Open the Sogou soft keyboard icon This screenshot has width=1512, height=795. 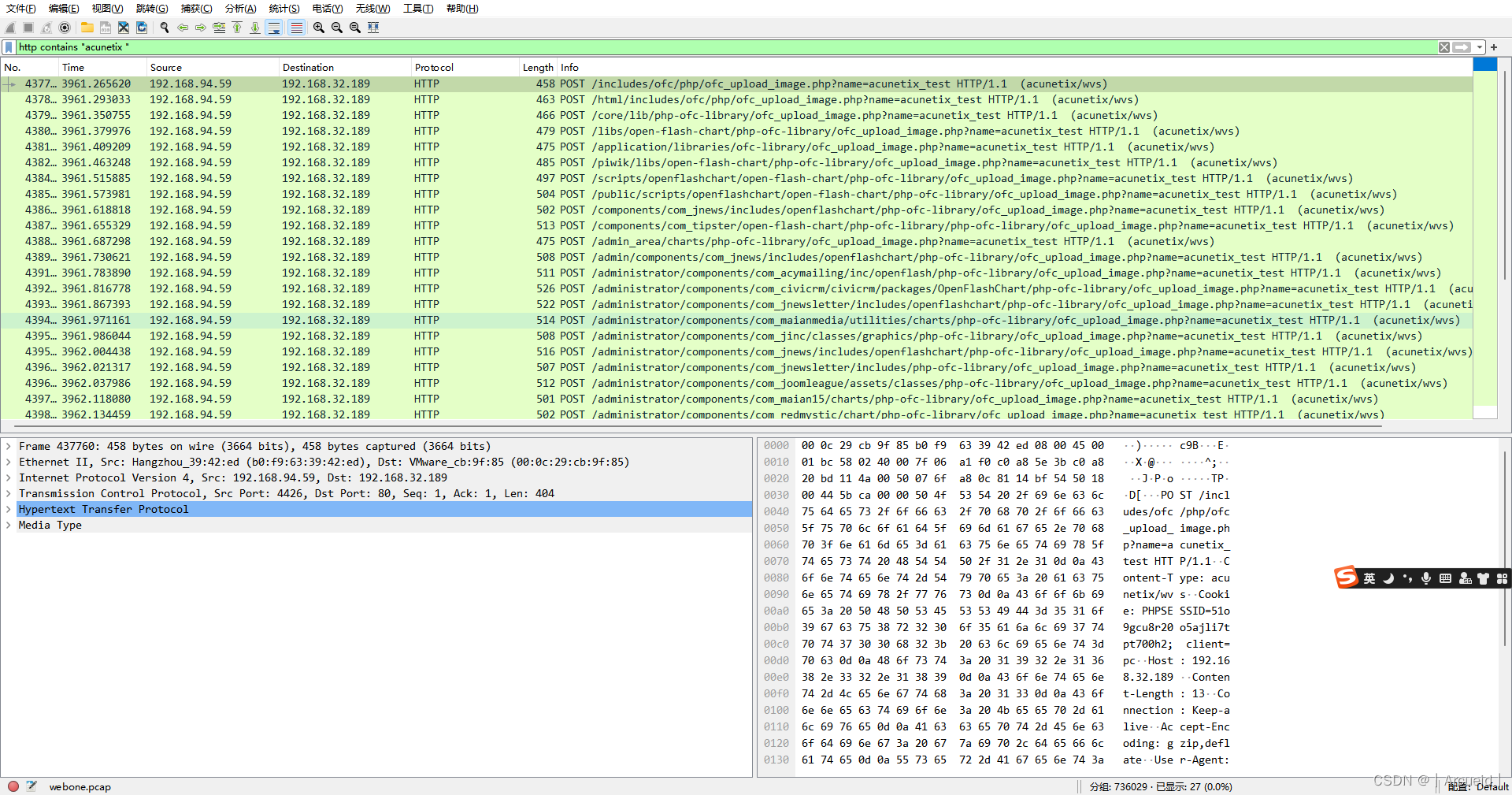(x=1445, y=578)
